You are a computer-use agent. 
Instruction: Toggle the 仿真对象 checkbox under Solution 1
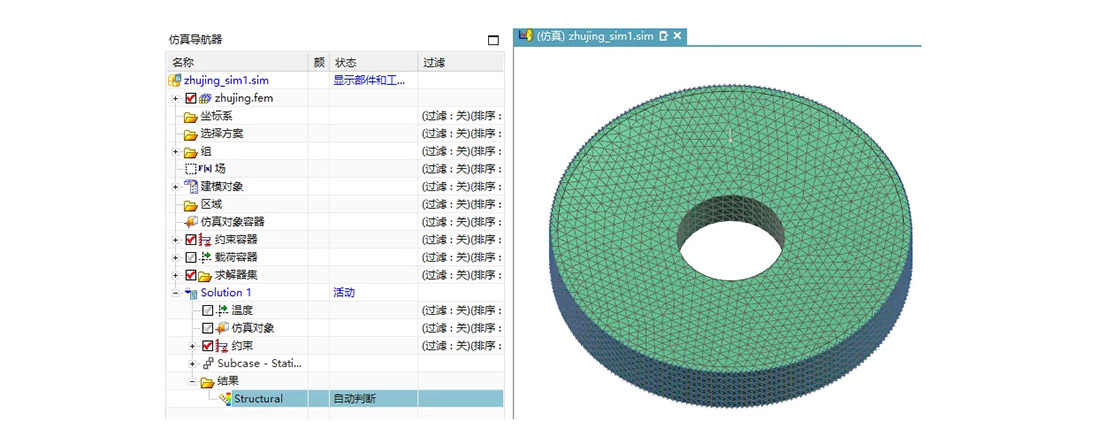(207, 328)
